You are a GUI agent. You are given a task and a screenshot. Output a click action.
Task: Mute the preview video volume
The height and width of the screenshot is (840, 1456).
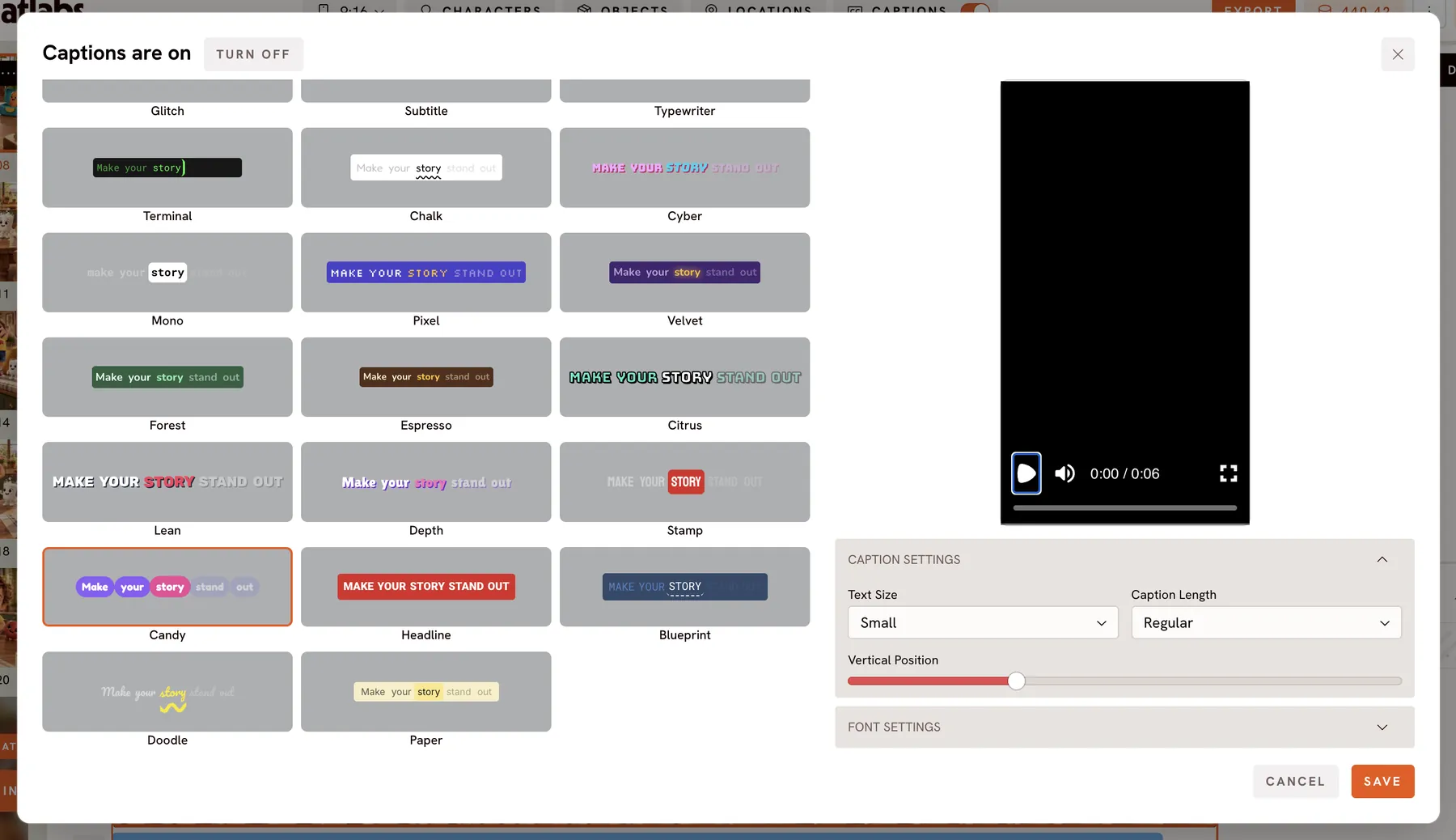point(1065,473)
